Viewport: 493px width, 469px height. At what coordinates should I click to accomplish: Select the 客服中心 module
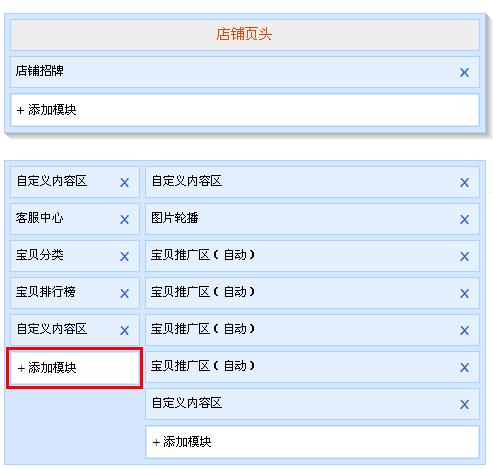coord(75,219)
